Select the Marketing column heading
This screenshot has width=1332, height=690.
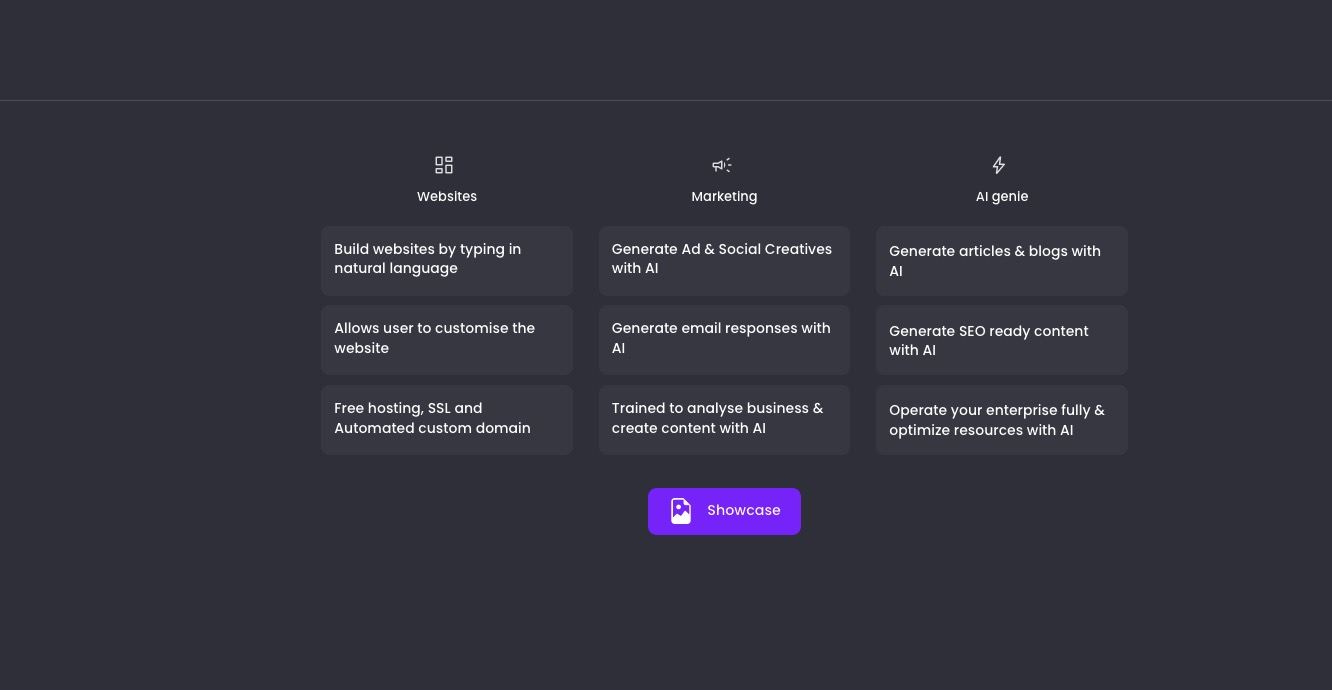pos(724,197)
